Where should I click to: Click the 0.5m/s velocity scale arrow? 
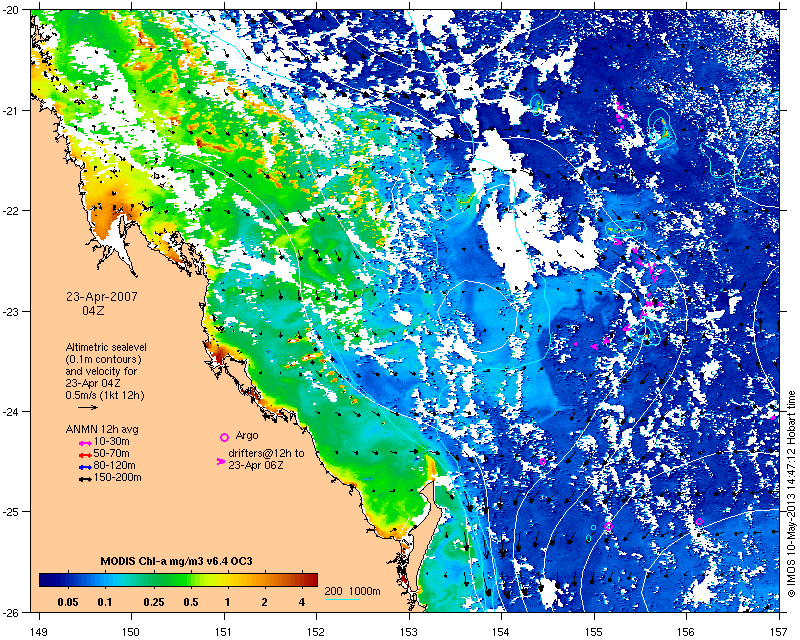88,407
